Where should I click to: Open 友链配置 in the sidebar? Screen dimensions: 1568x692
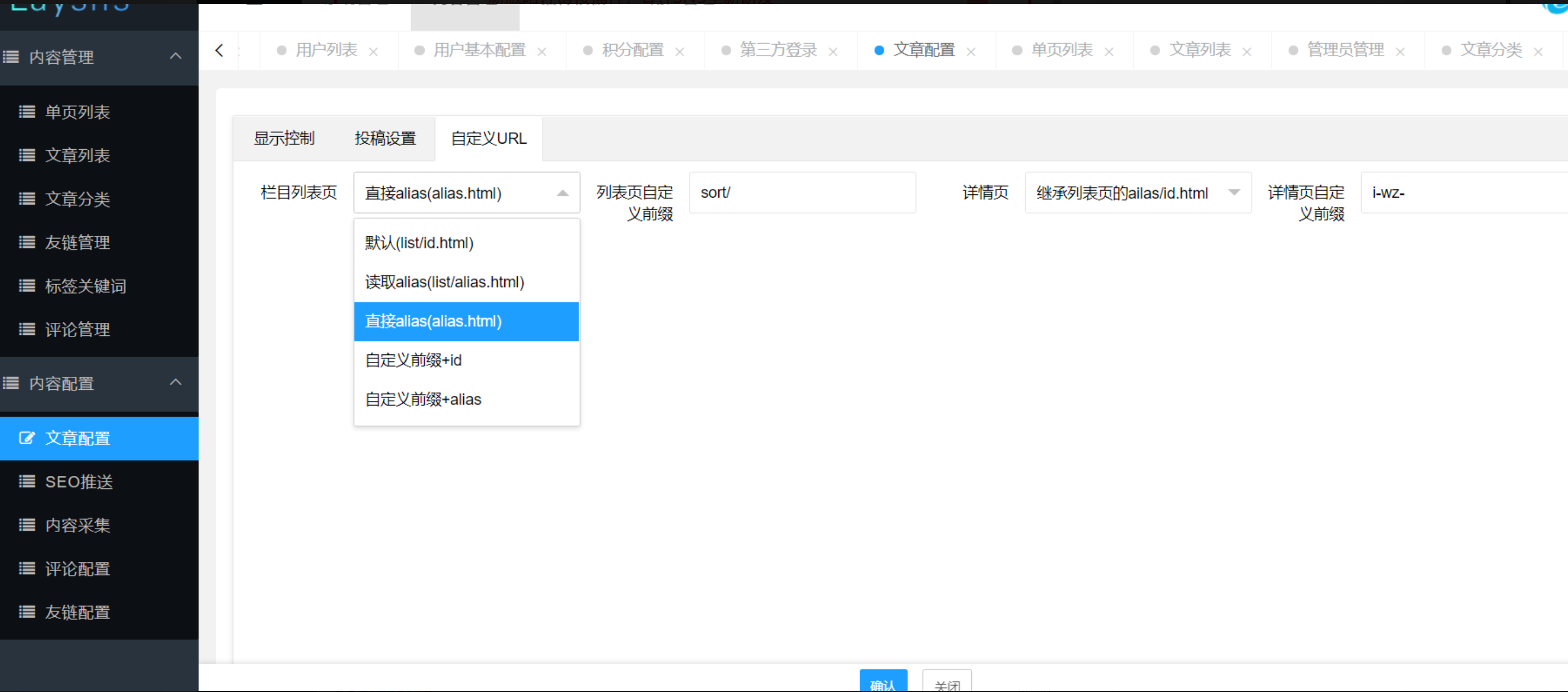pyautogui.click(x=99, y=613)
